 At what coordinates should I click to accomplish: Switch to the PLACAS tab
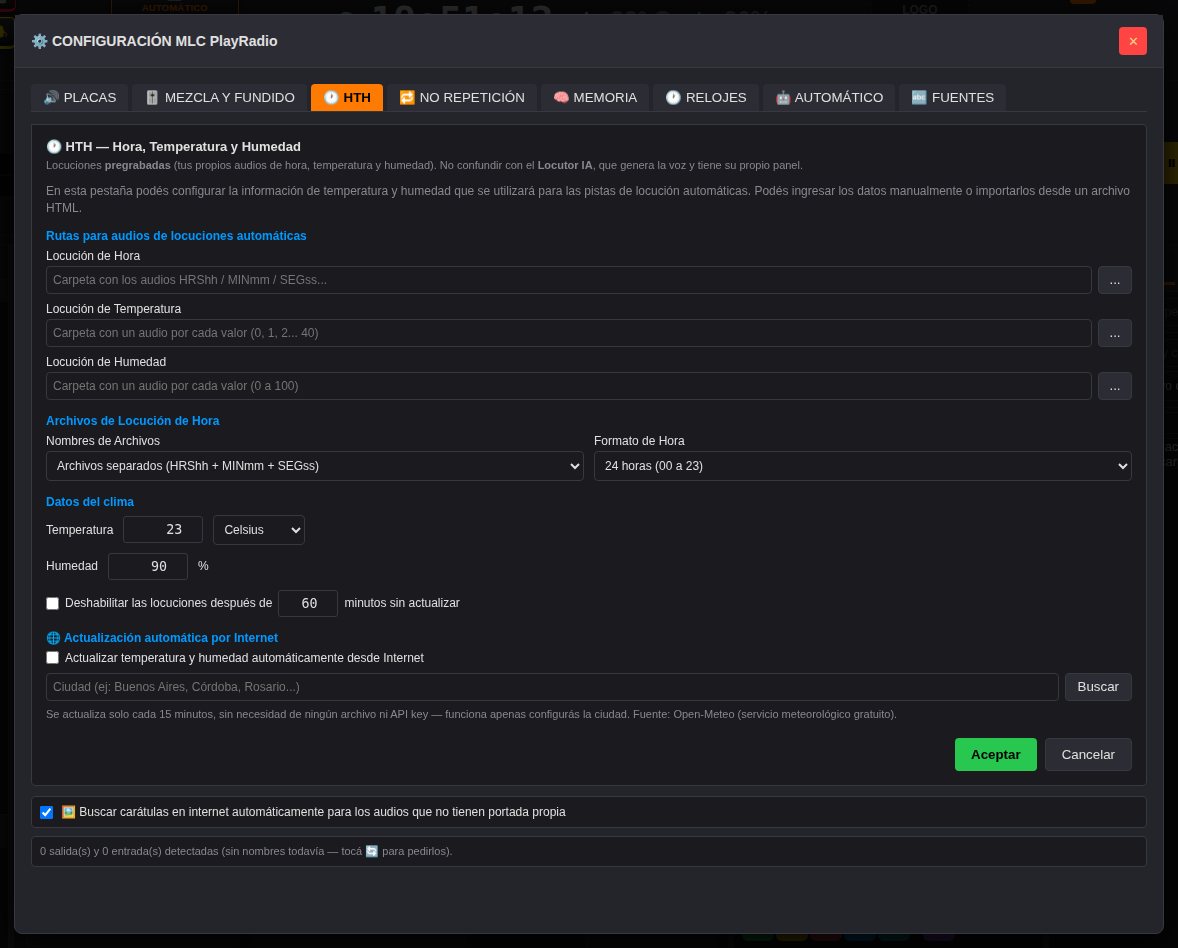(x=80, y=98)
